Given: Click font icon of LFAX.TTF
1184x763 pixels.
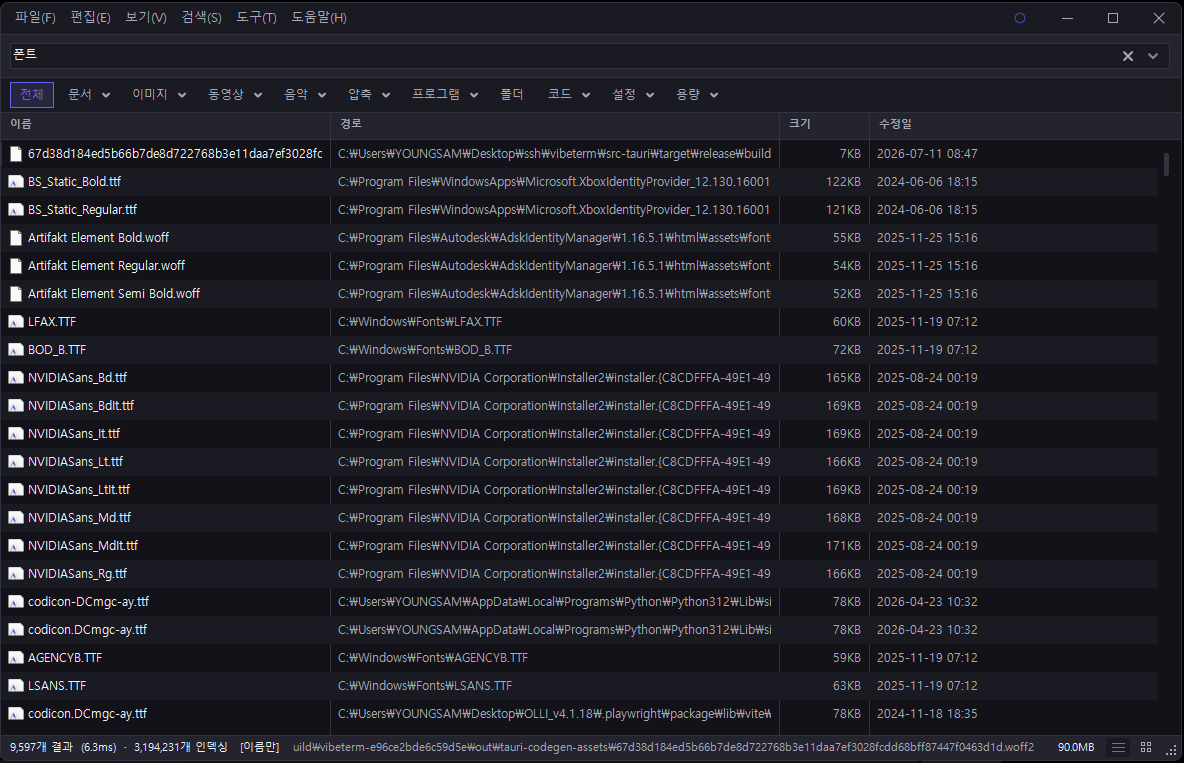Looking at the screenshot, I should click(x=15, y=322).
